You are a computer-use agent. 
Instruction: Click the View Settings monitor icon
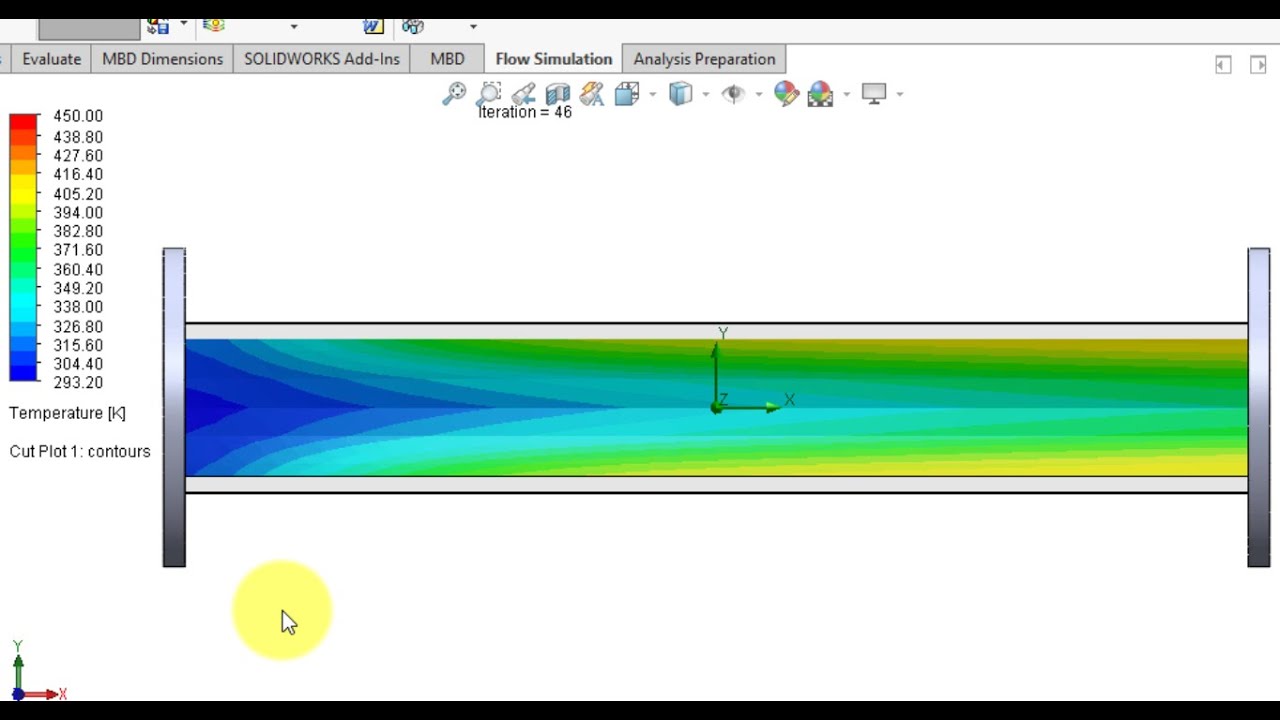[x=874, y=94]
